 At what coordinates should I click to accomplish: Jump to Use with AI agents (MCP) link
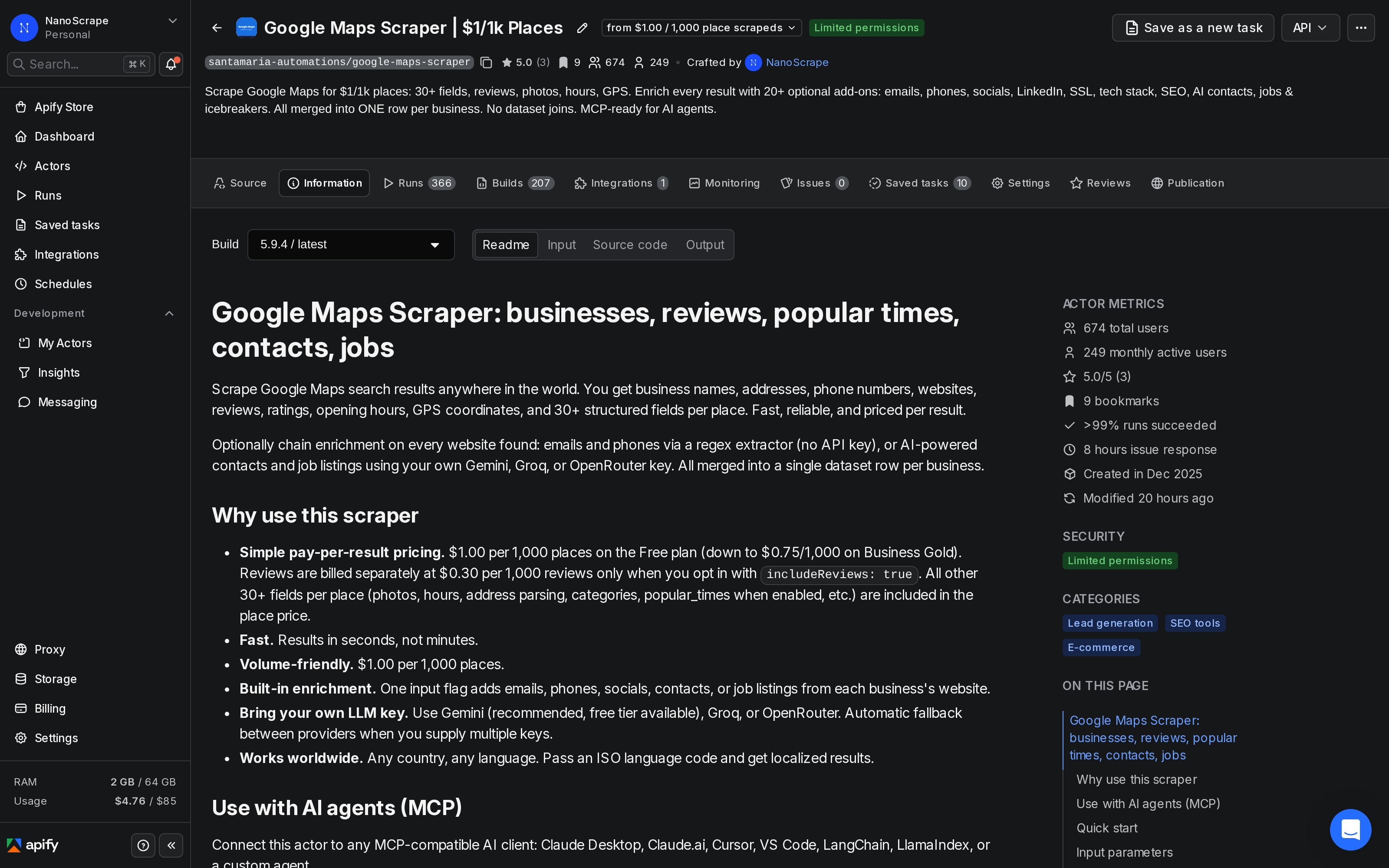[1148, 804]
